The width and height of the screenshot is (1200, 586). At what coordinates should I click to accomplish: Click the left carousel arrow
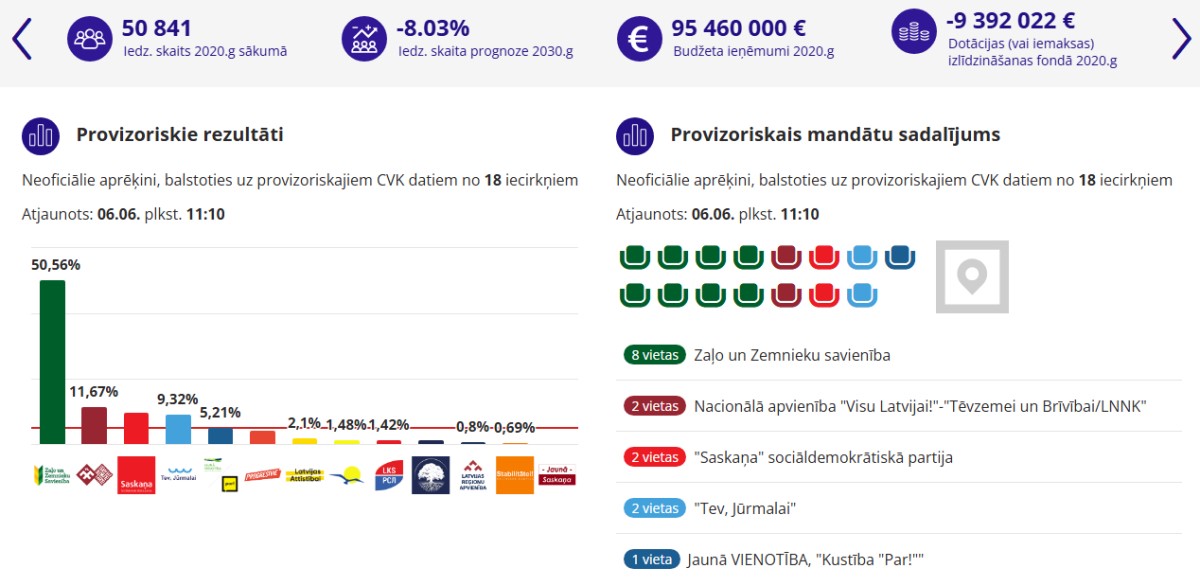pyautogui.click(x=22, y=39)
